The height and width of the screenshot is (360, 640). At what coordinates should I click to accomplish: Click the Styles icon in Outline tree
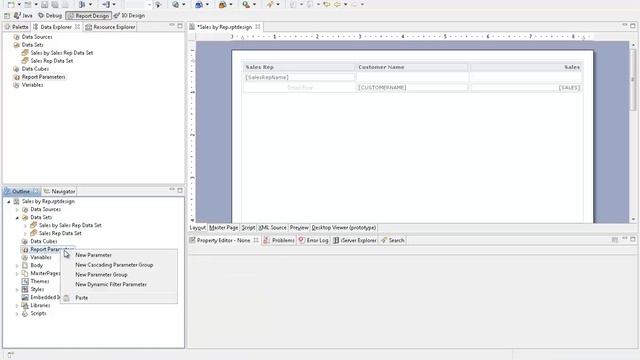click(x=25, y=289)
